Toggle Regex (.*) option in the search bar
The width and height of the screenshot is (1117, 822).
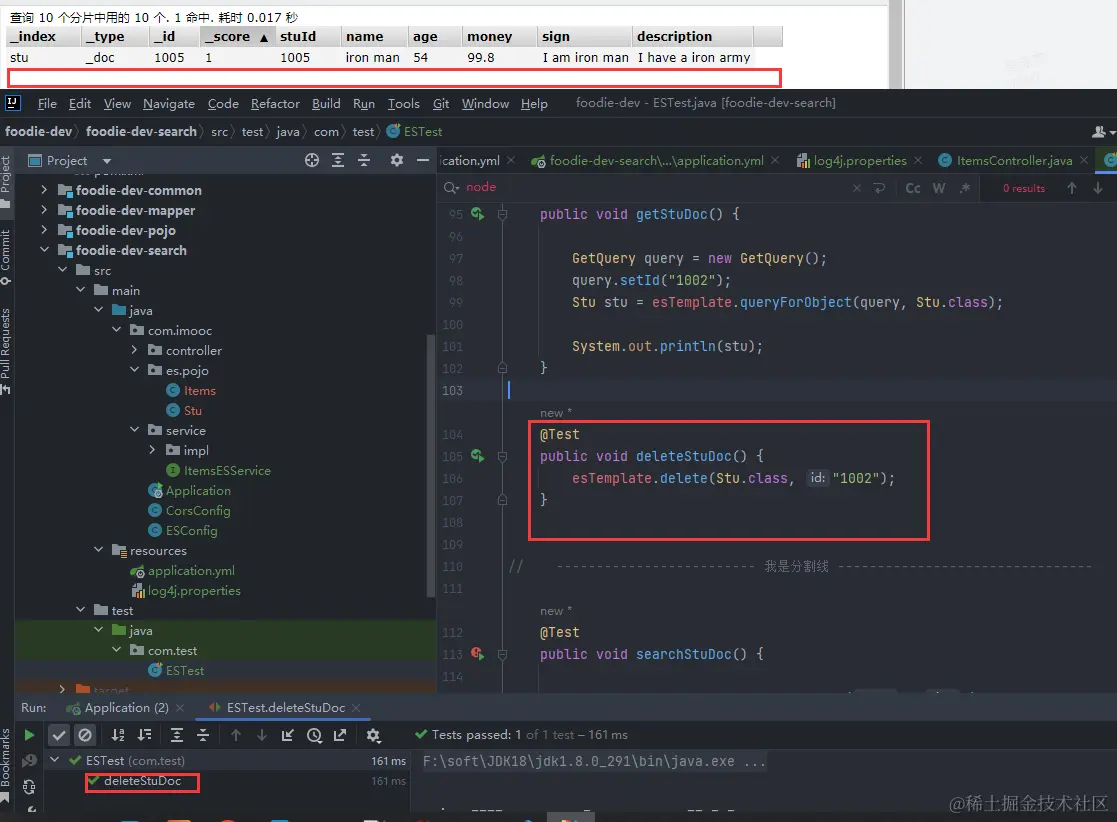pos(965,188)
